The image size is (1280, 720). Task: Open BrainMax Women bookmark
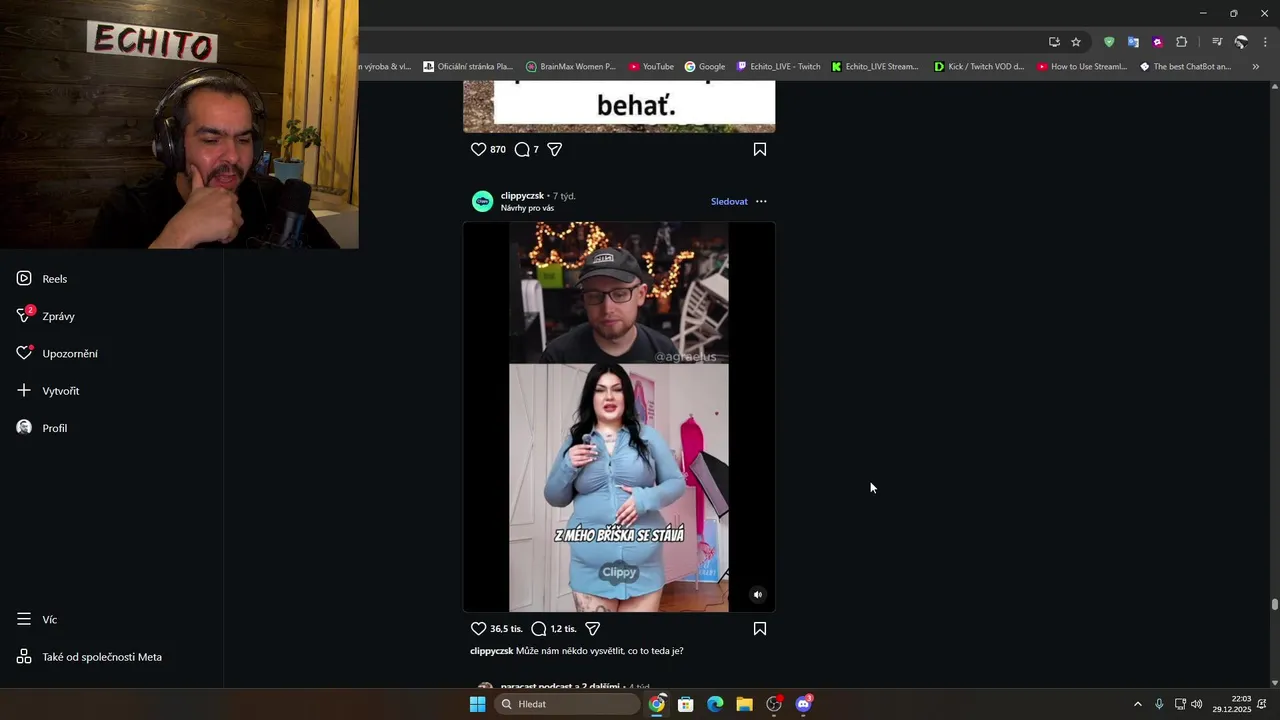(570, 67)
